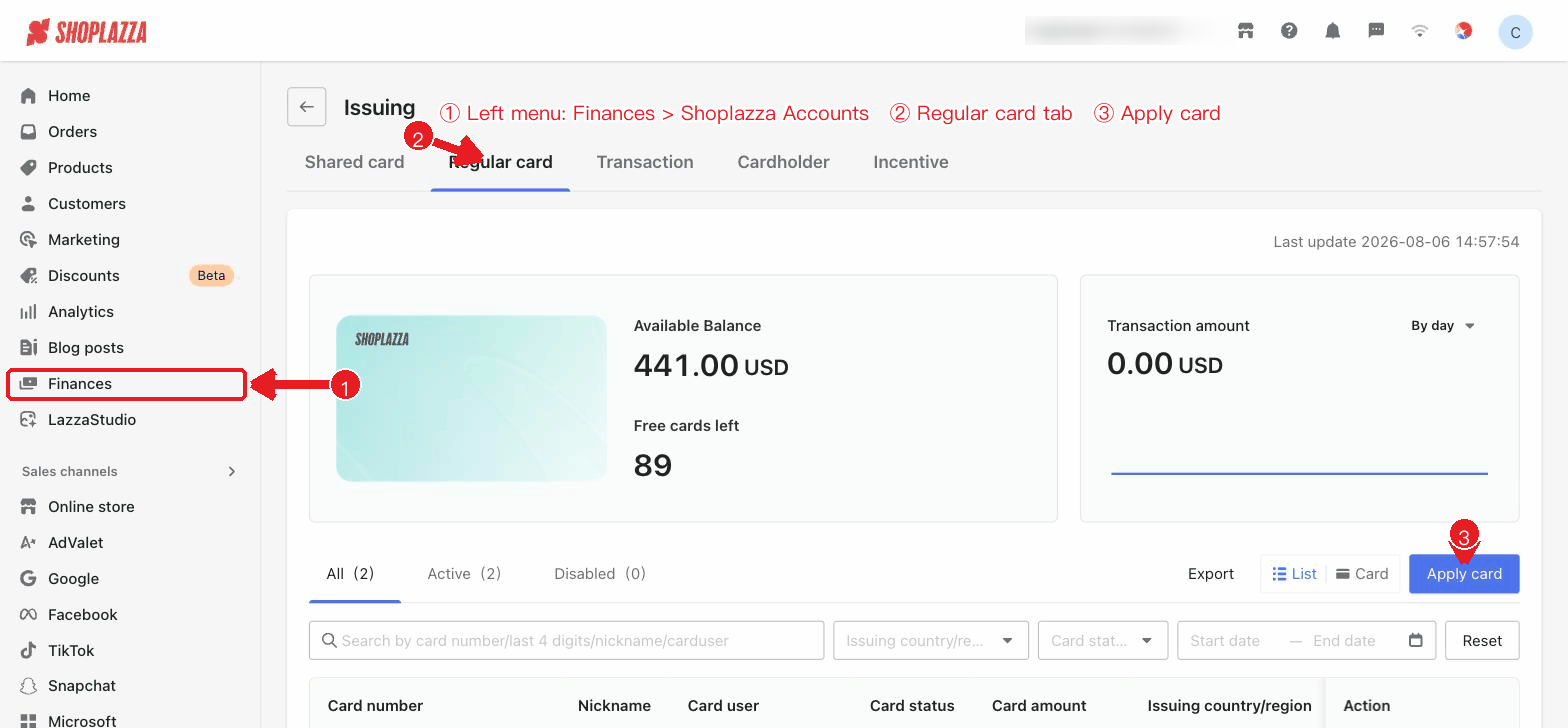Click the Card status column header
Screen dimensions: 1568x728
[912, 706]
